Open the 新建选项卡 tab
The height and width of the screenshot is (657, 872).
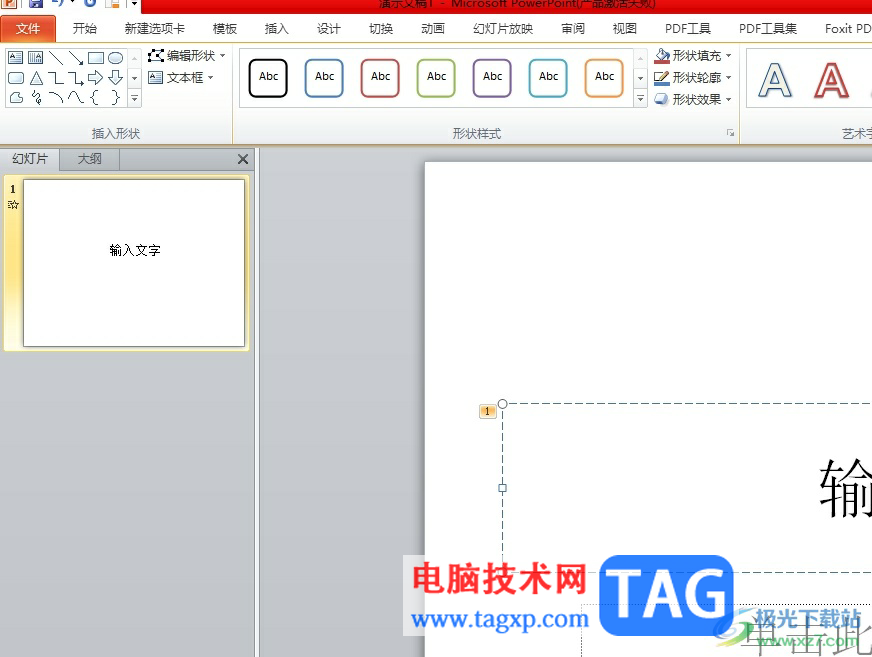pyautogui.click(x=155, y=28)
